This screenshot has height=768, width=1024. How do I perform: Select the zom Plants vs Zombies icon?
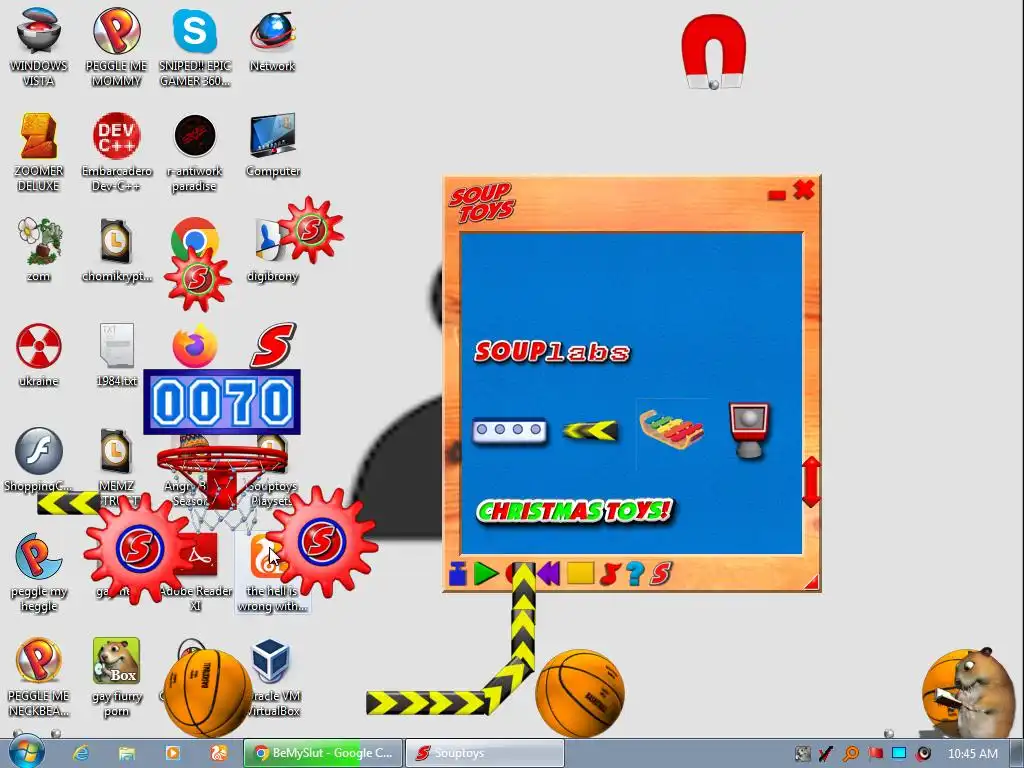pyautogui.click(x=39, y=249)
